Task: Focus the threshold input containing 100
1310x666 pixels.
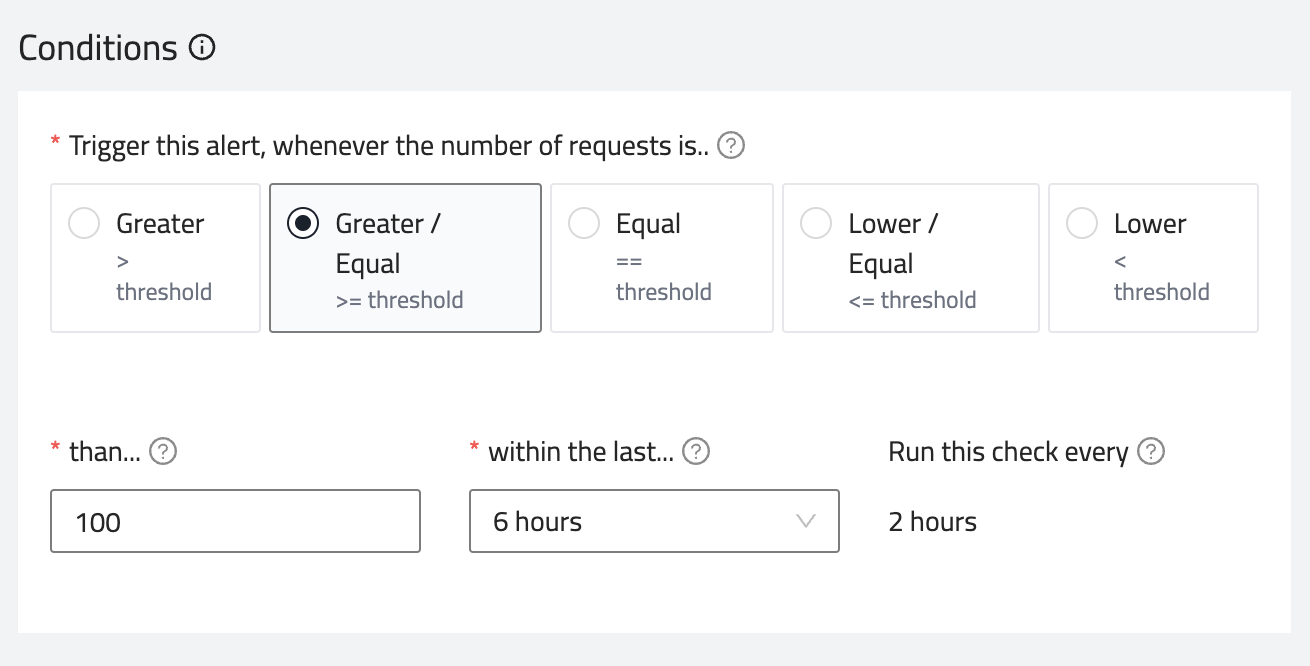Action: (235, 521)
